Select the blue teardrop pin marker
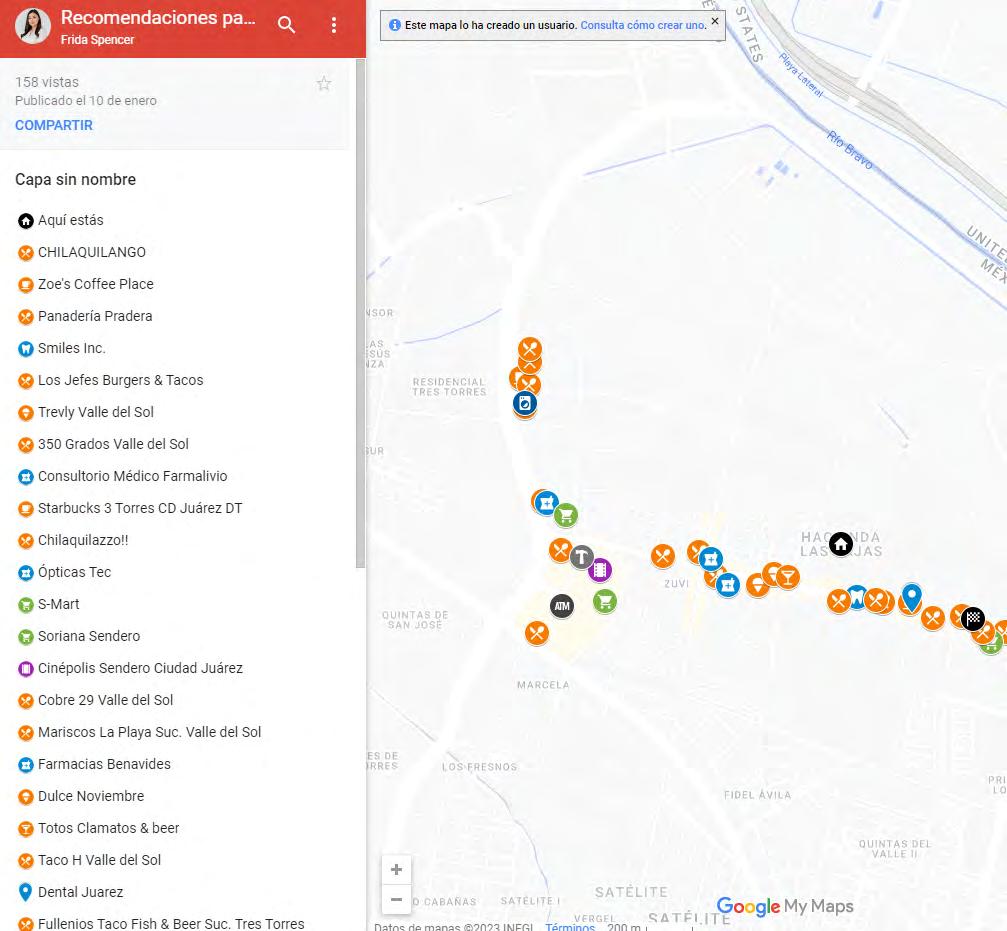The height and width of the screenshot is (931, 1007). 911,597
